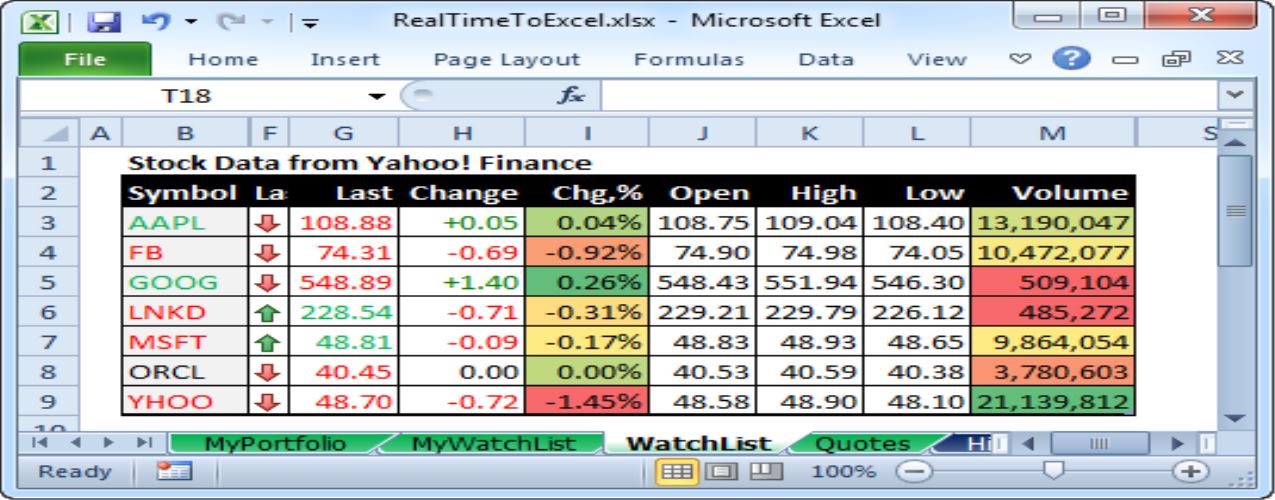Image resolution: width=1275 pixels, height=500 pixels.
Task: Click the insert function fx icon
Action: [x=571, y=96]
